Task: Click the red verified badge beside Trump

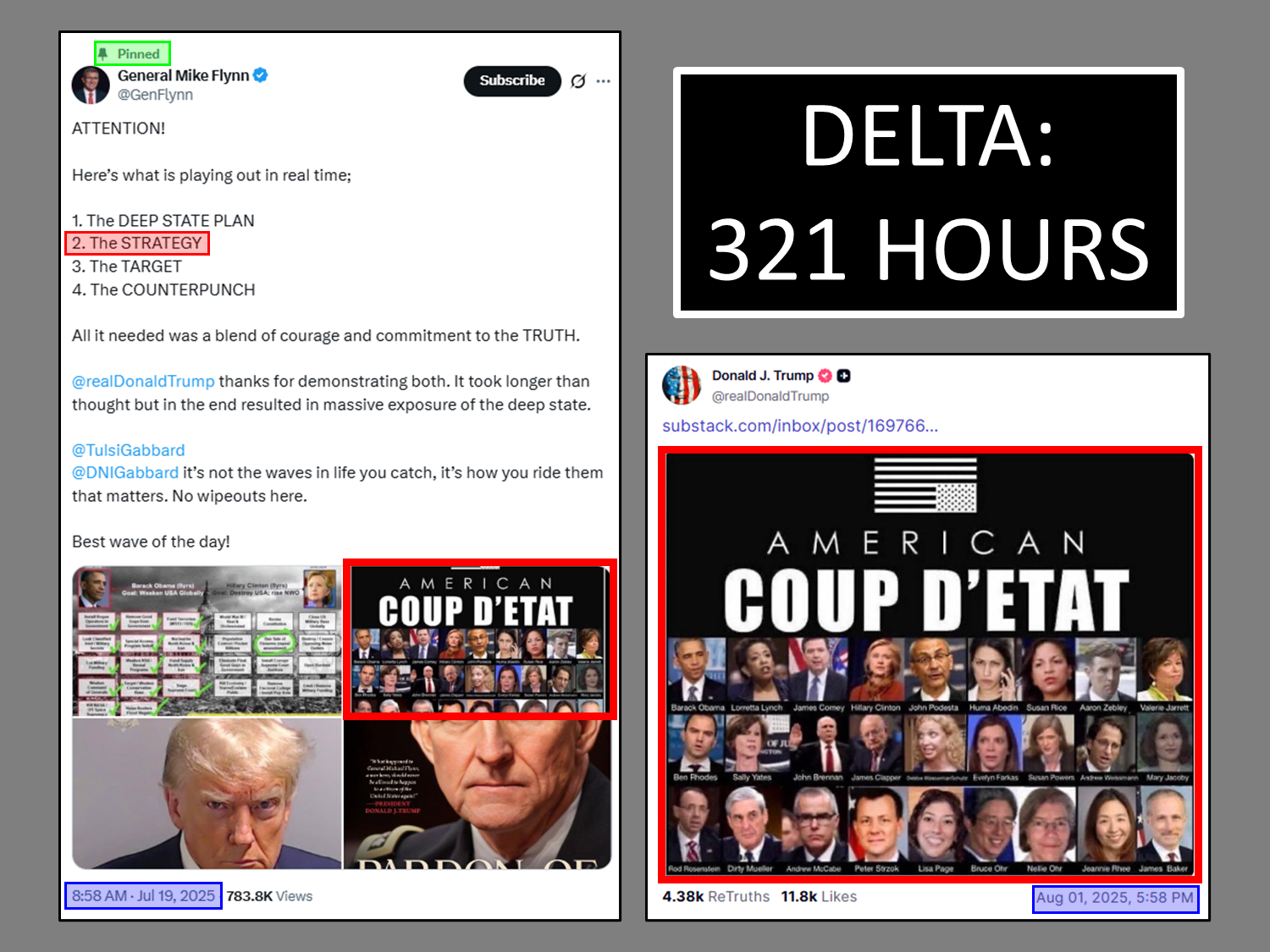Action: click(x=825, y=376)
